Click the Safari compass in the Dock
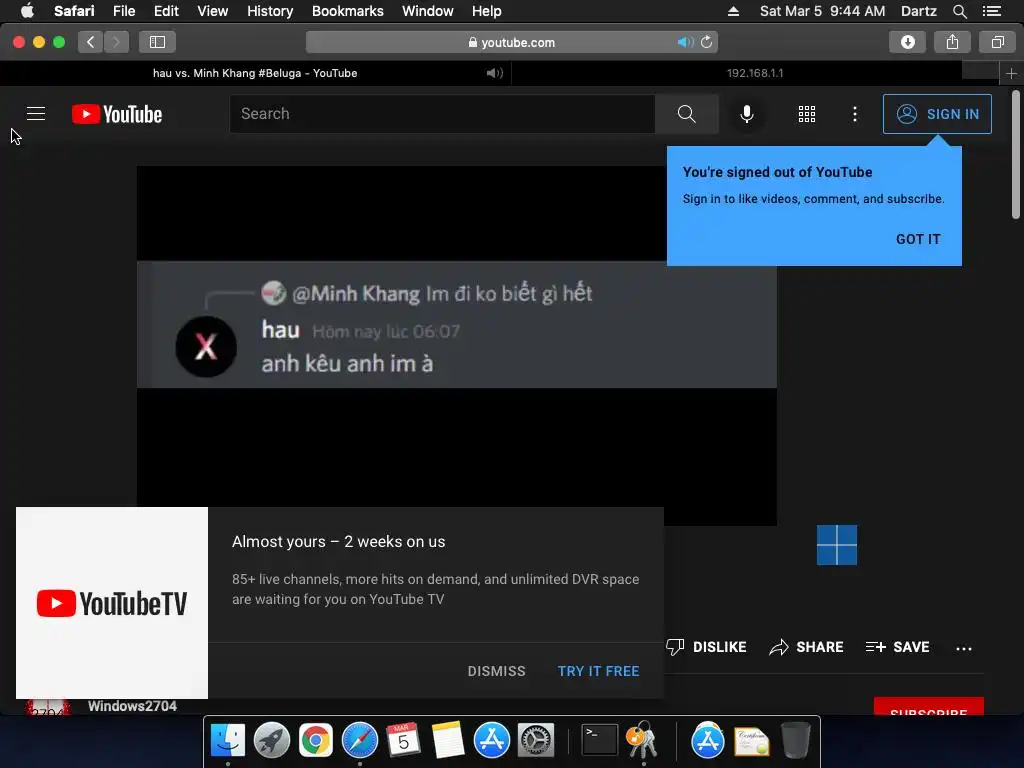Screen dimensions: 1024x768 (x=360, y=741)
